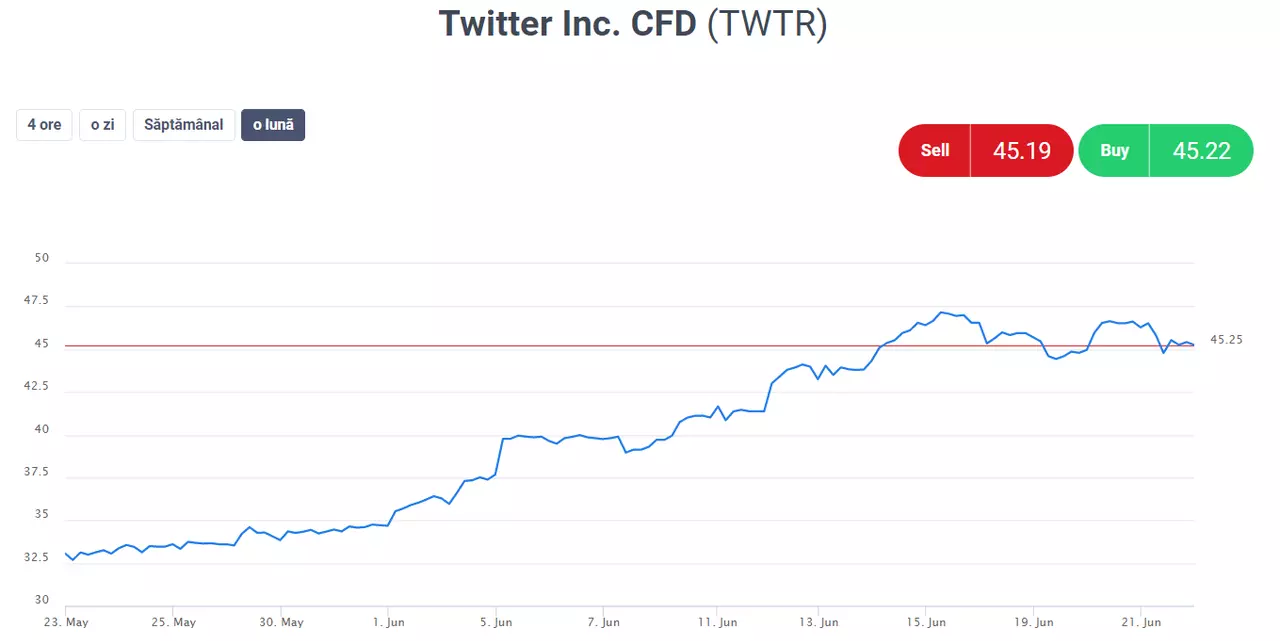Click the "5. Jun" date axis label
The height and width of the screenshot is (641, 1280).
click(x=496, y=622)
